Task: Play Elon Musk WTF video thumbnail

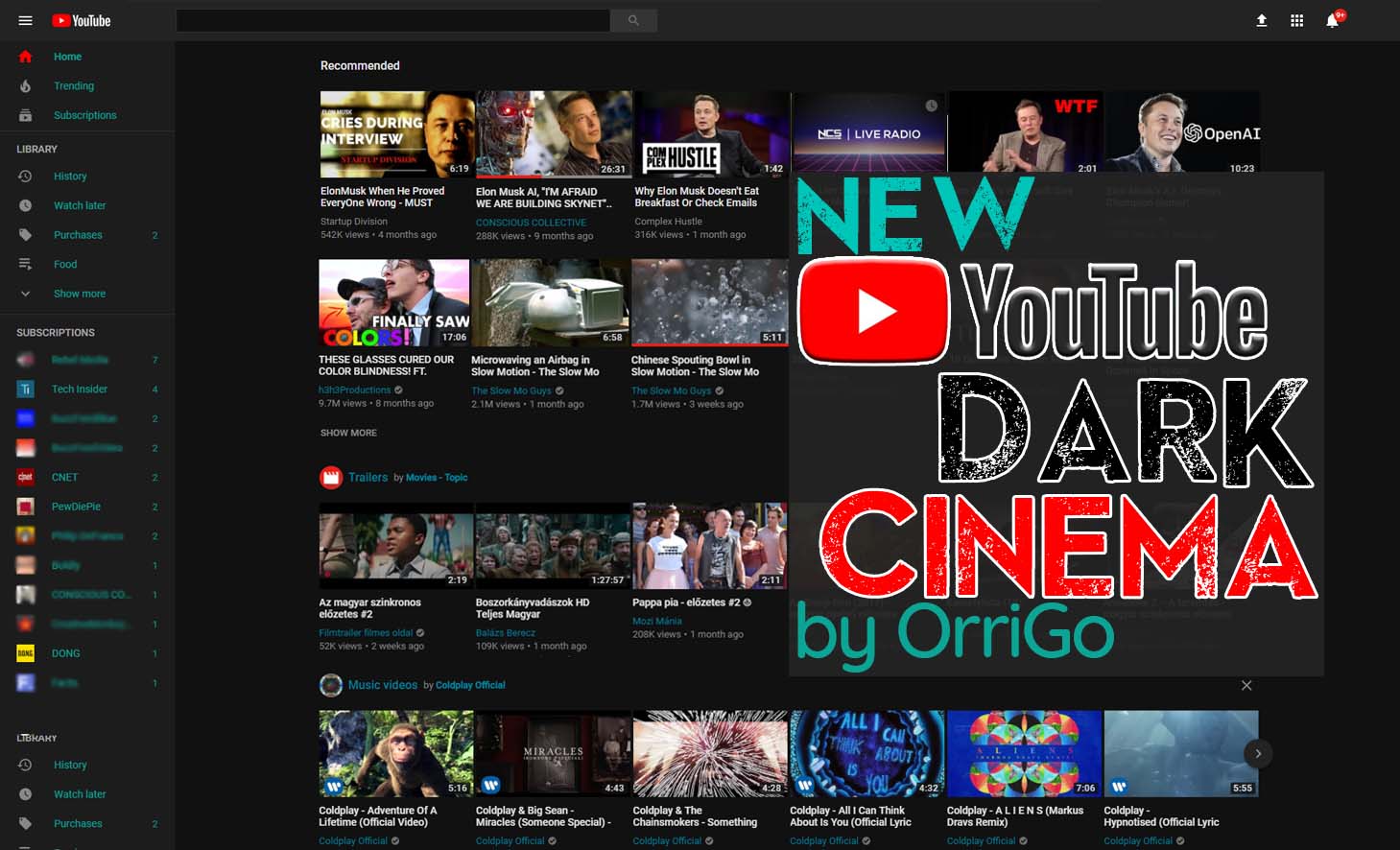Action: 1026,131
